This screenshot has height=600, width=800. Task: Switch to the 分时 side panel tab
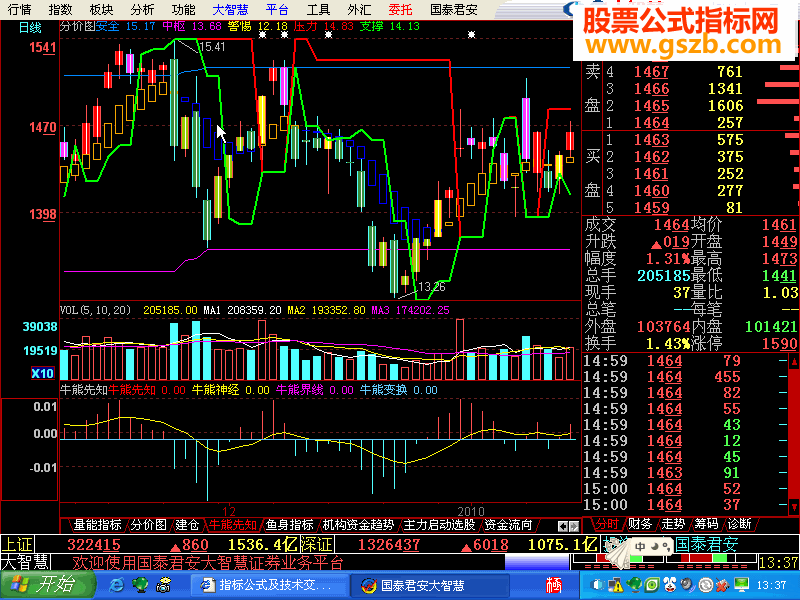(608, 524)
